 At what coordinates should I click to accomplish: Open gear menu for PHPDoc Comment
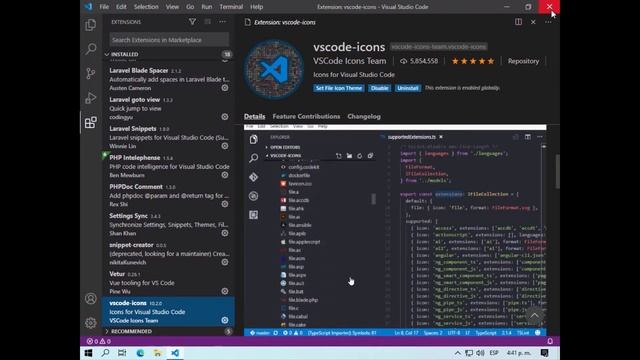[x=225, y=204]
